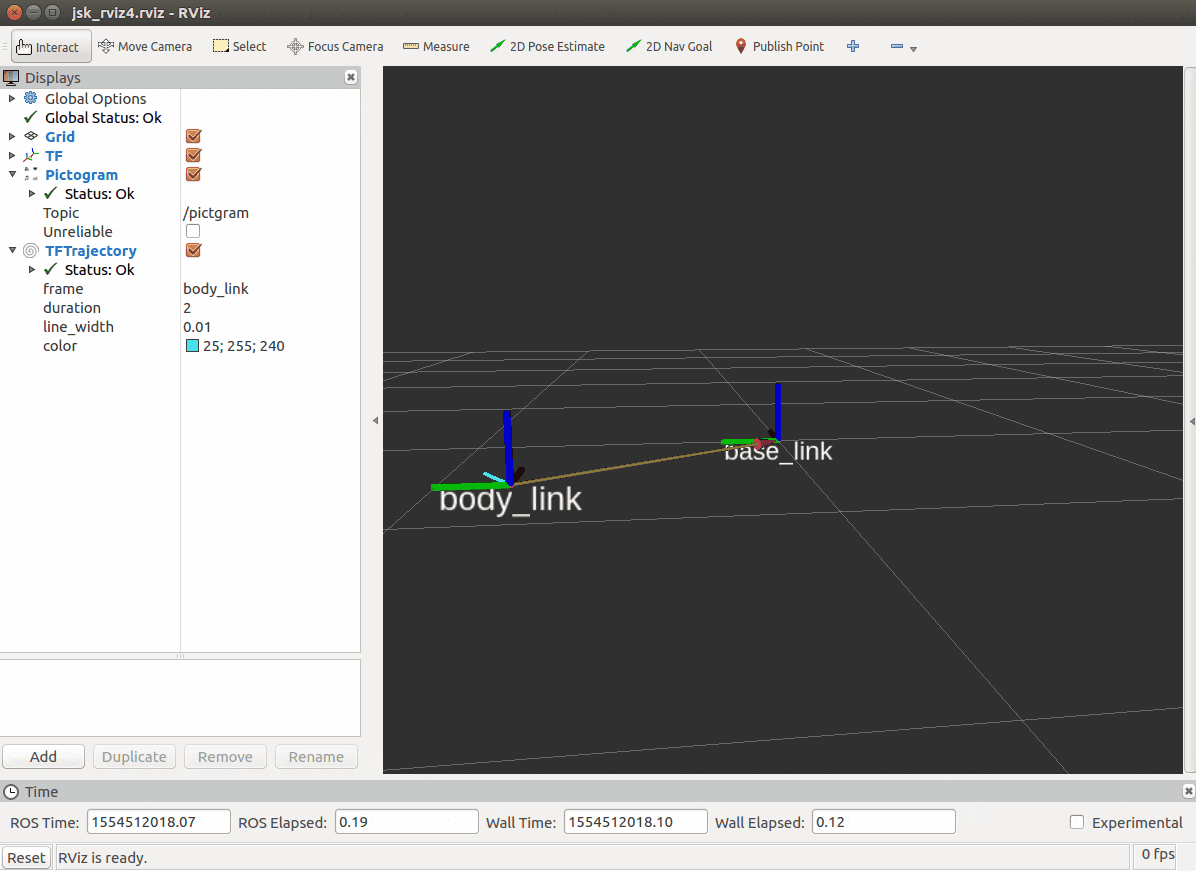Click the Add display button
The height and width of the screenshot is (871, 1196).
[x=43, y=757]
